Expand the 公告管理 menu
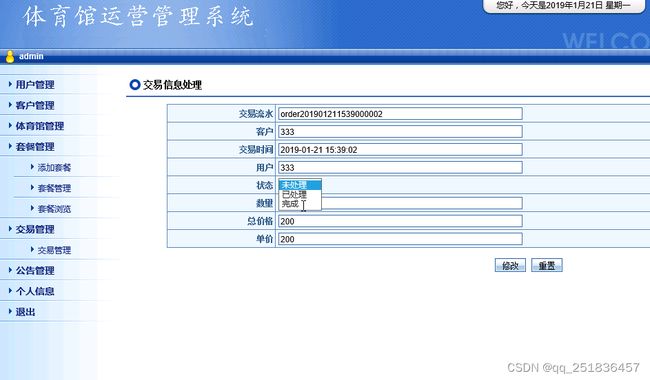This screenshot has width=650, height=380. 35,271
